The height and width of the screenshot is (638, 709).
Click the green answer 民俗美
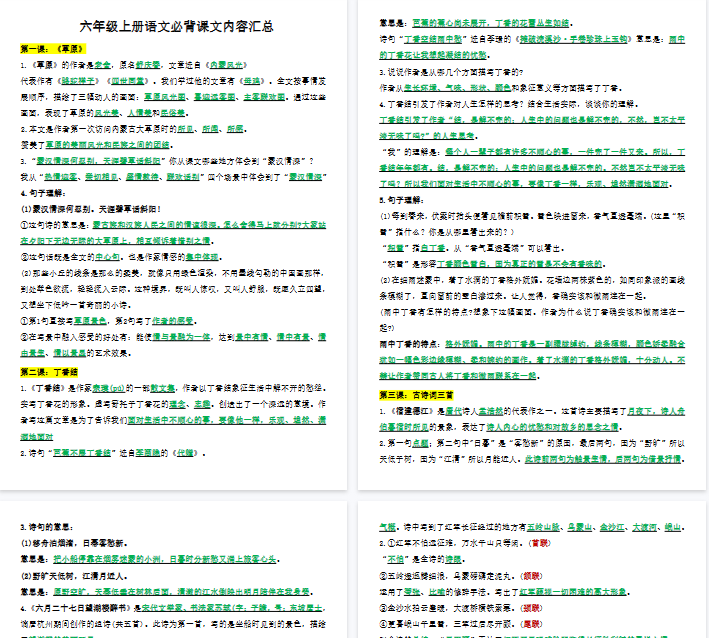[x=173, y=113]
